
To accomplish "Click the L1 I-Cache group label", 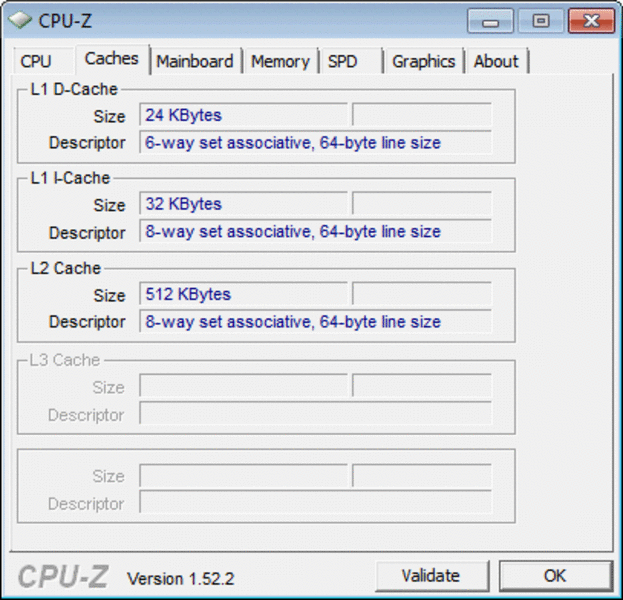I will [70, 178].
